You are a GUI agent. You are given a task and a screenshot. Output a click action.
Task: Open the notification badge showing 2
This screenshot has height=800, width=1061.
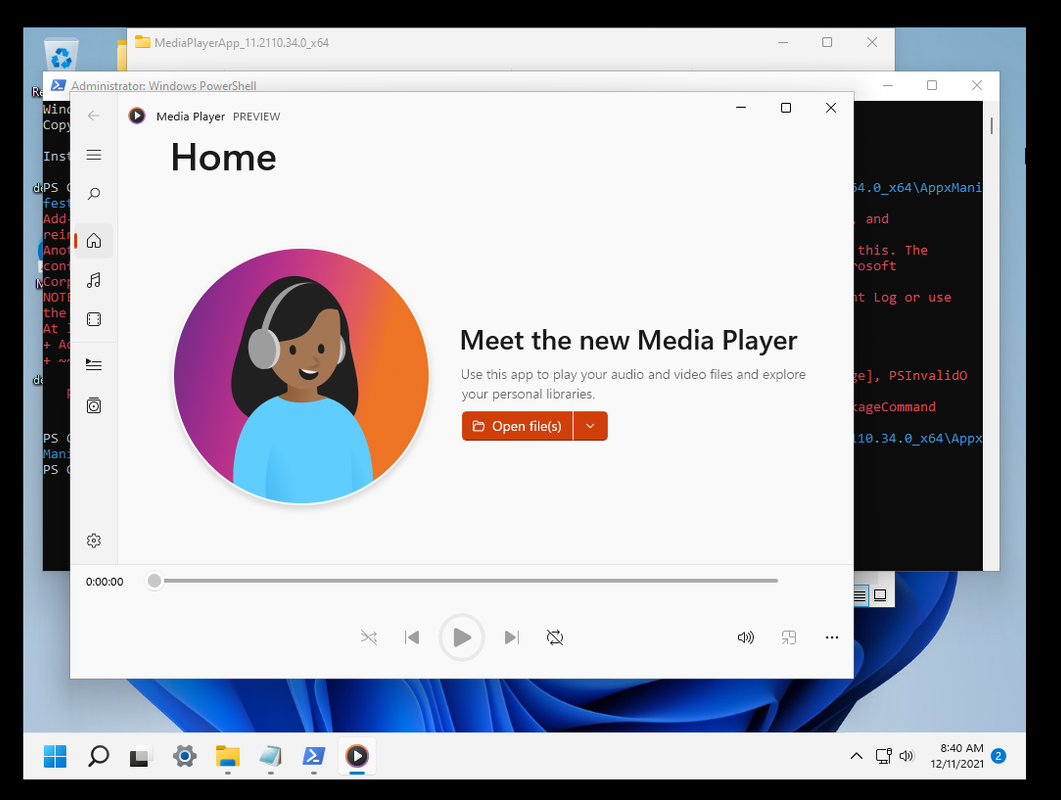(998, 756)
